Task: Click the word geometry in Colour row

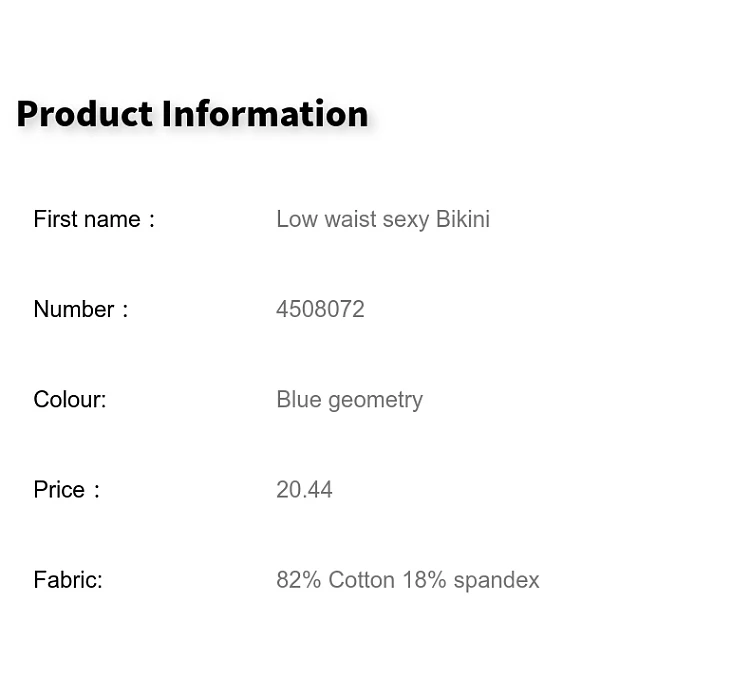Action: 375,400
